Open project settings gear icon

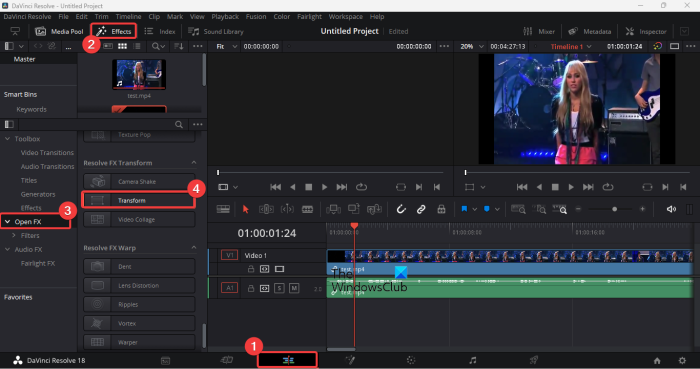pyautogui.click(x=682, y=361)
